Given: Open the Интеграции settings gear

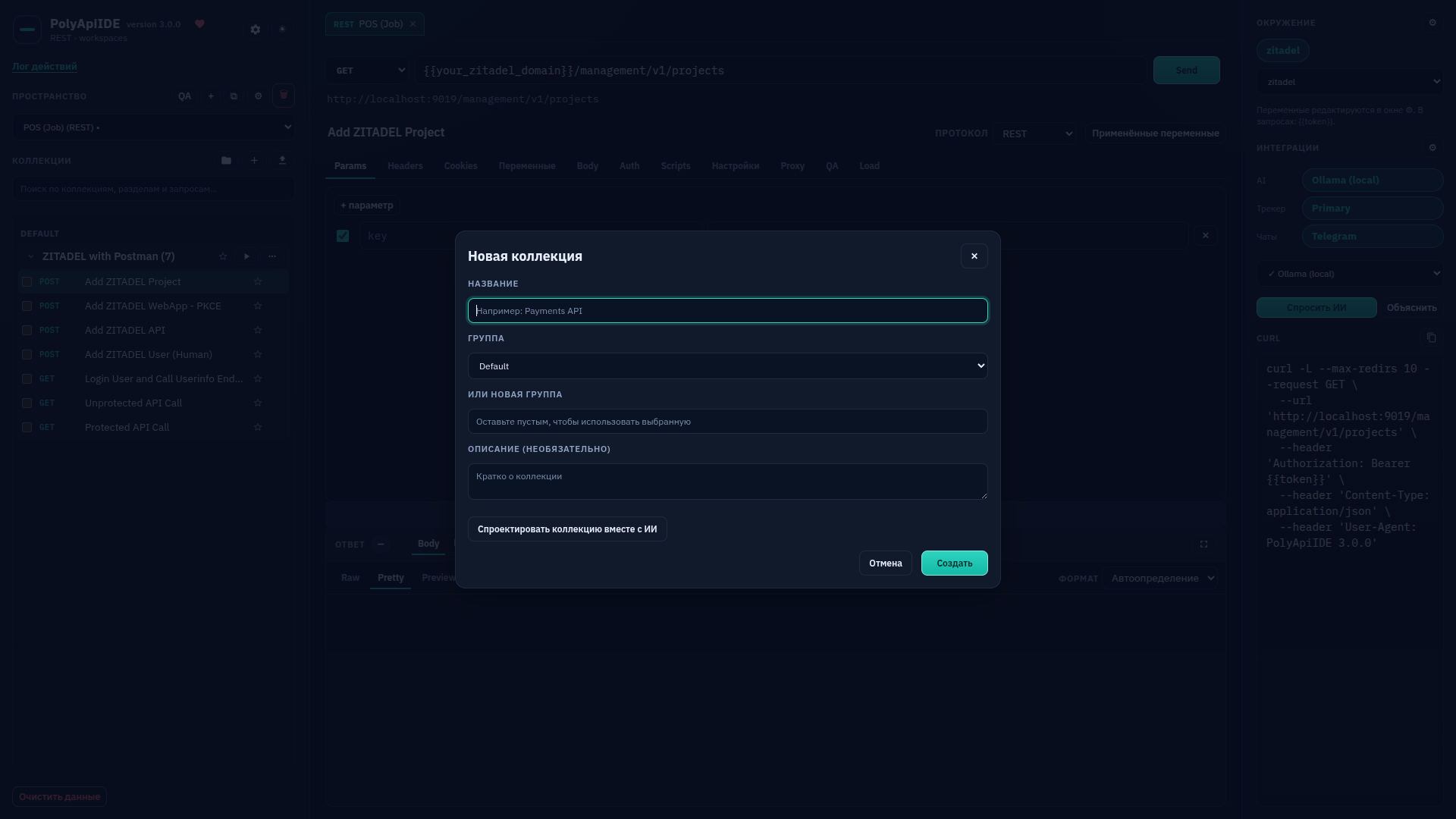Looking at the screenshot, I should coord(1432,148).
